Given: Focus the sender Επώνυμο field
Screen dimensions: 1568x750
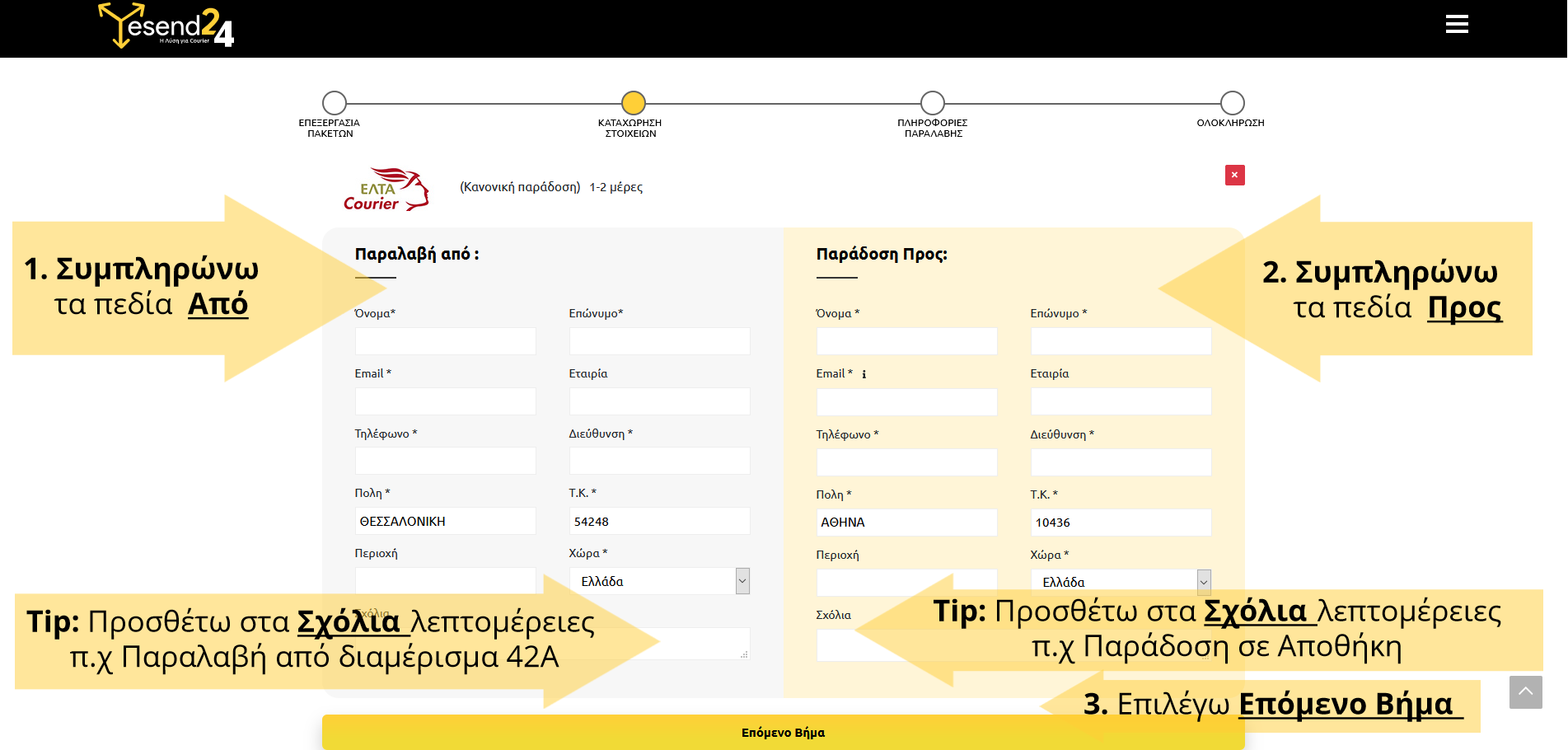Looking at the screenshot, I should [659, 341].
